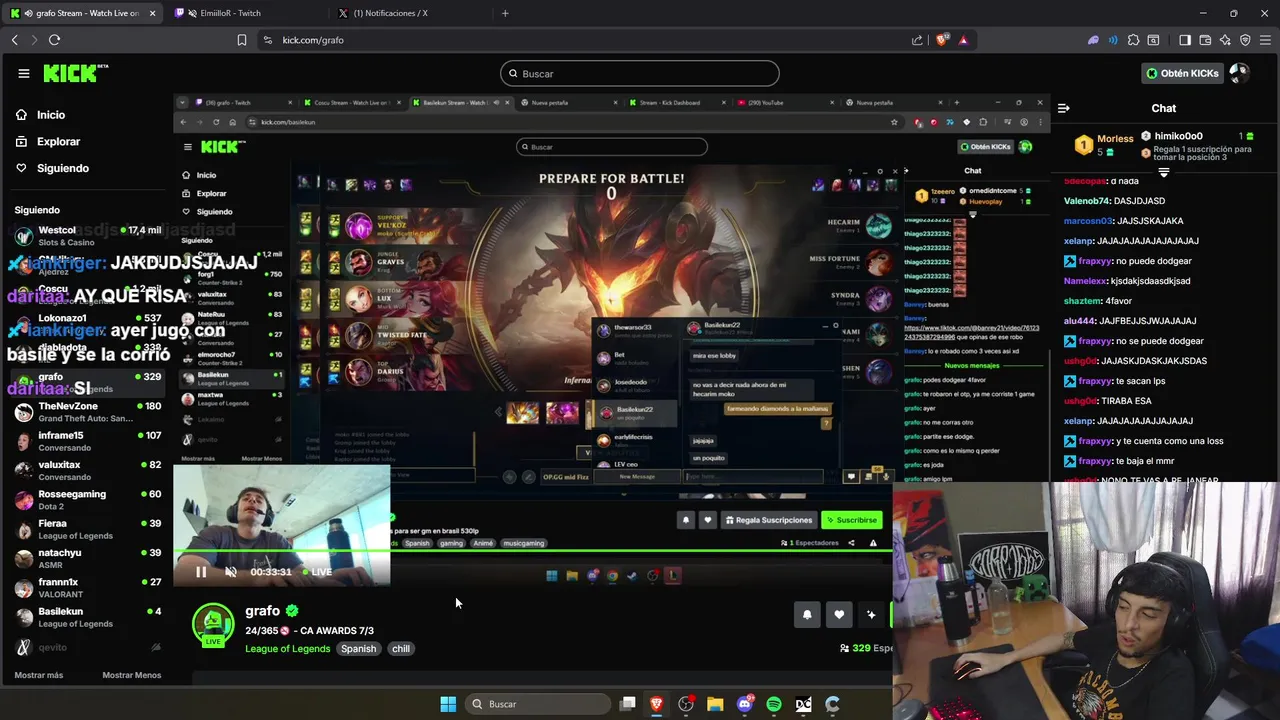
Task: Click the Brave Rewards triangle icon
Action: tap(963, 40)
